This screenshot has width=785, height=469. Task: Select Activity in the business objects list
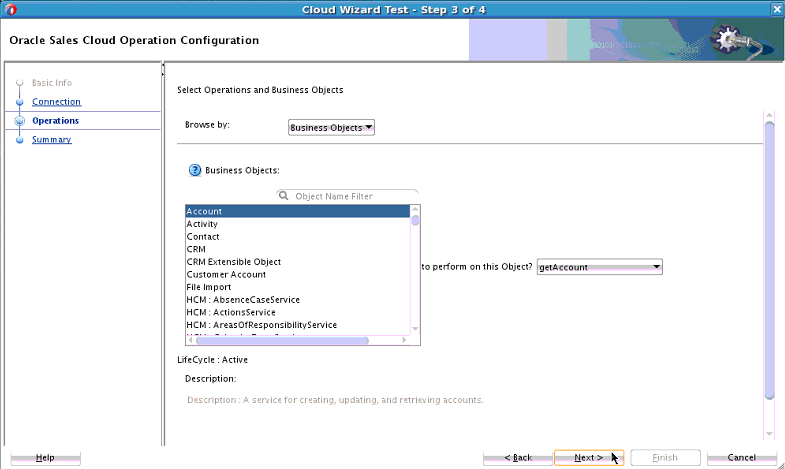pyautogui.click(x=297, y=224)
